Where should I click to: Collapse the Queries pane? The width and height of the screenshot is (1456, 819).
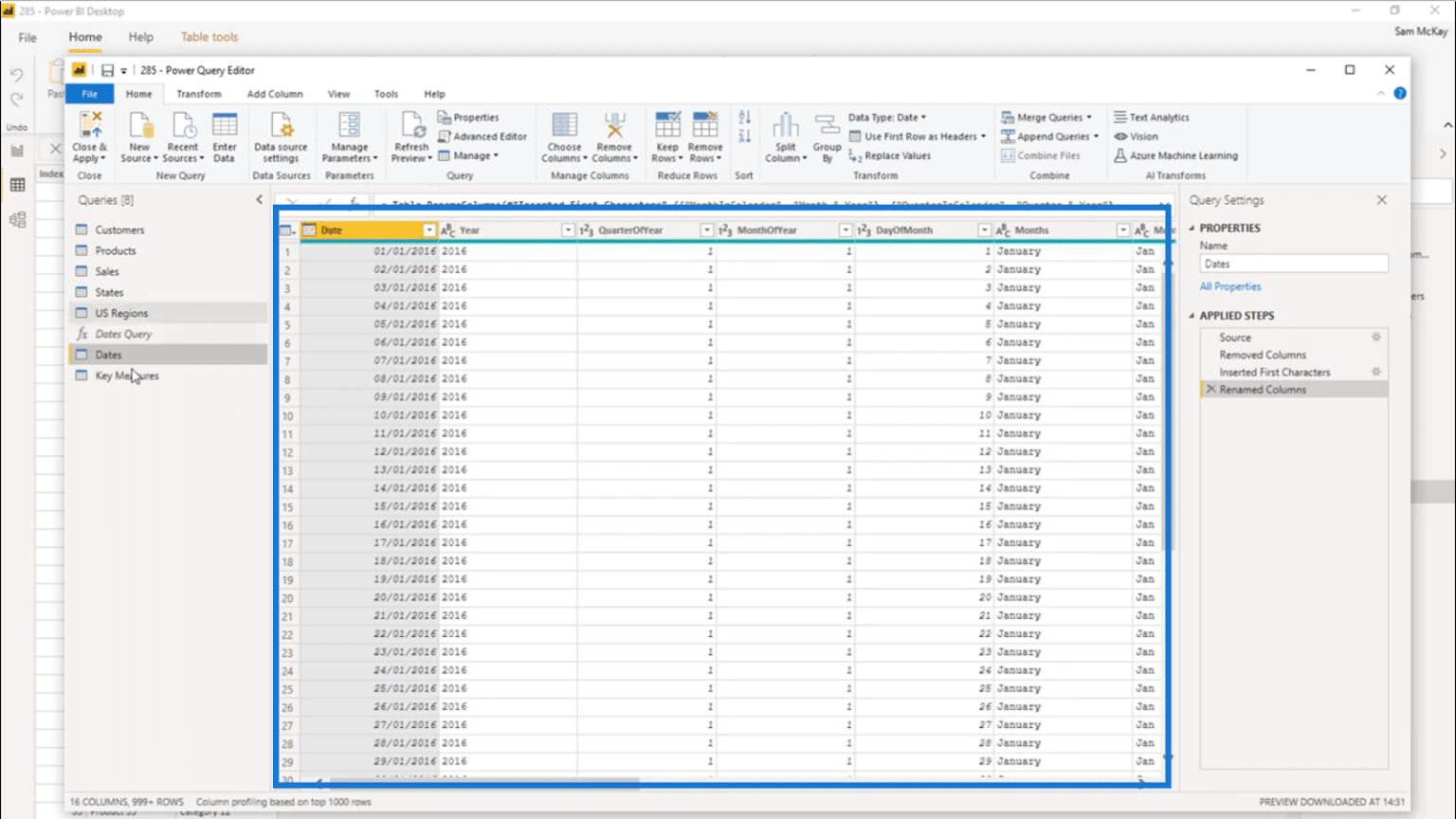[259, 200]
